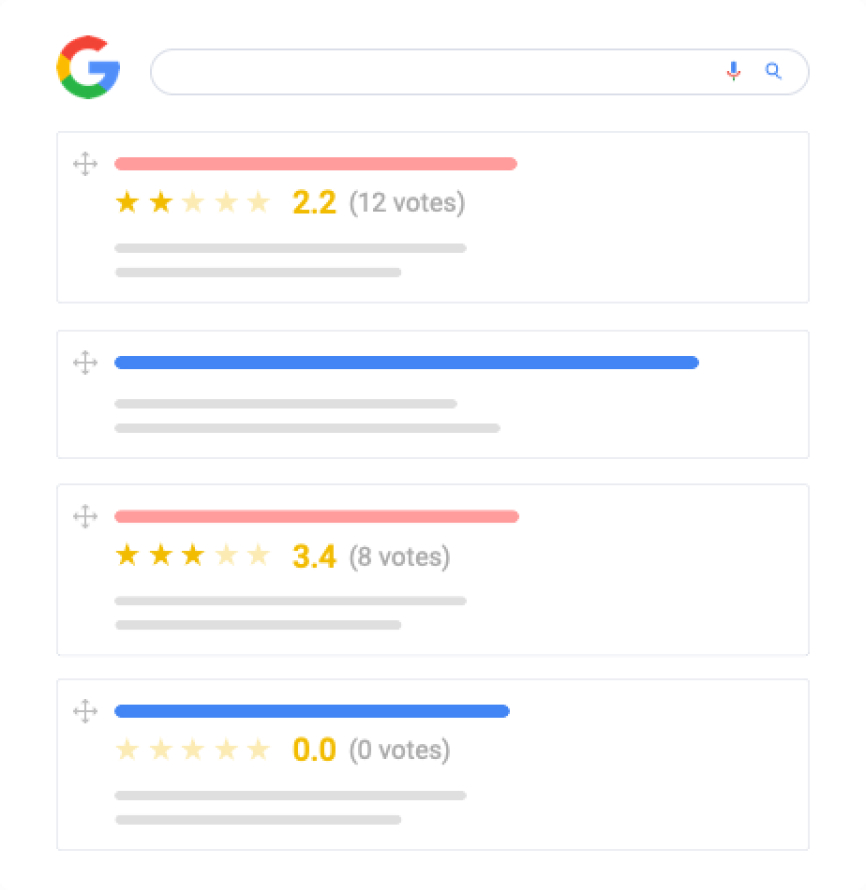
Task: Open the first result's red title link
Action: 315,164
